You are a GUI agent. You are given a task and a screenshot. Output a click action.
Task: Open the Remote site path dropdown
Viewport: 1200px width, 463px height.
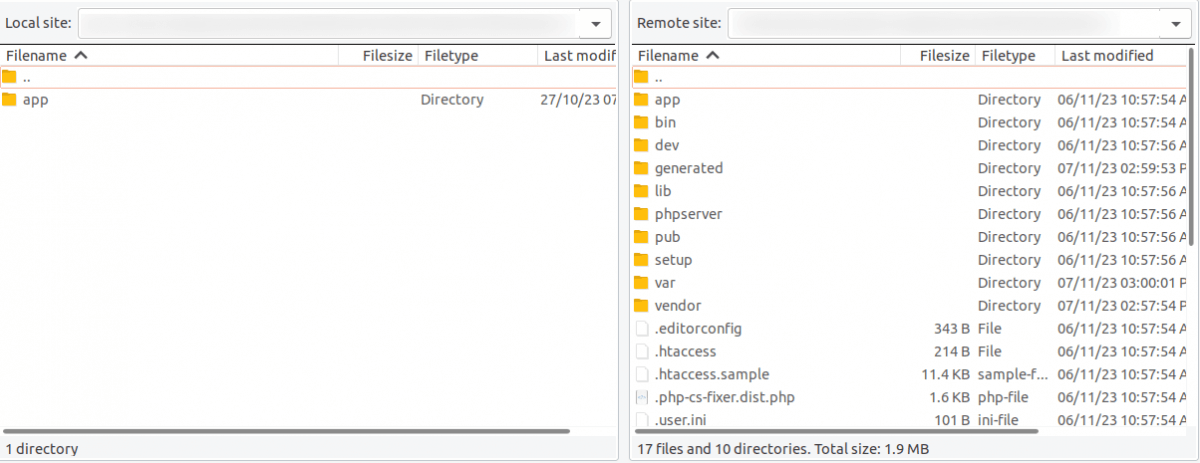(x=1174, y=23)
